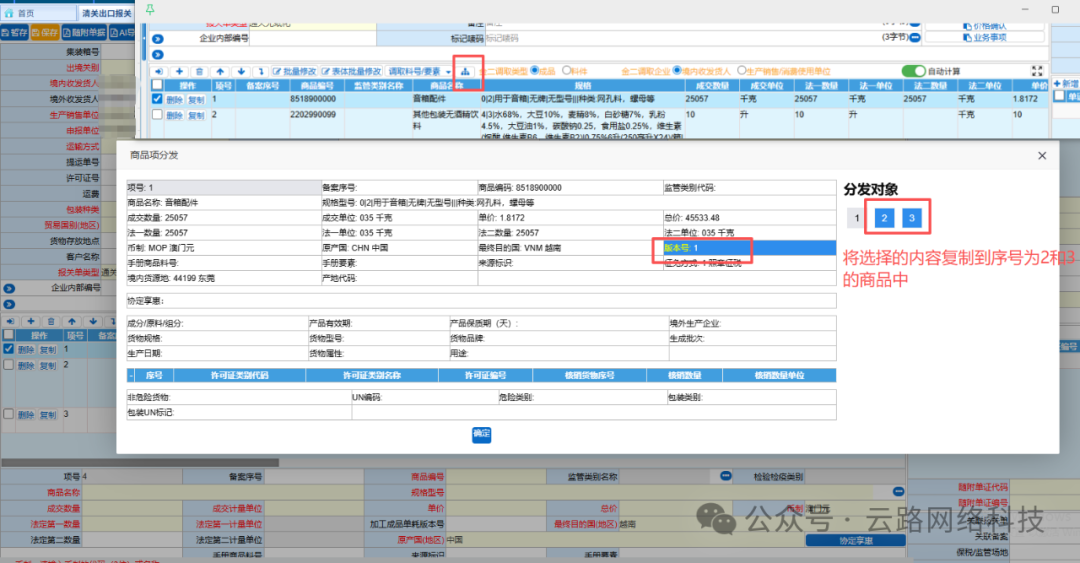1080x563 pixels.
Task: Open the 调取料号/要素 dropdown
Action: tap(419, 72)
